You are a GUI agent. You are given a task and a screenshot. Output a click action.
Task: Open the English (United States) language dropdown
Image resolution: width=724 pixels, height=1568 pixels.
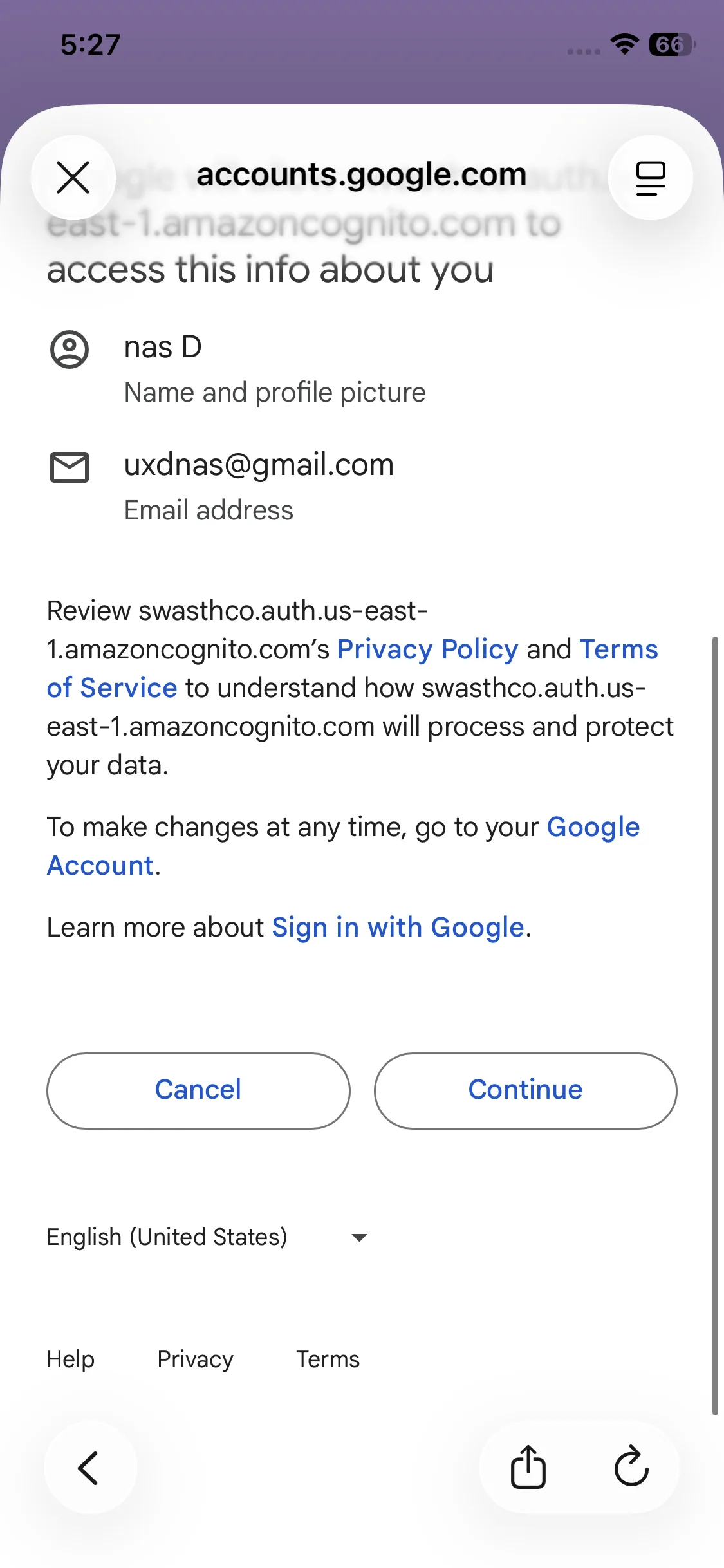pyautogui.click(x=167, y=1237)
